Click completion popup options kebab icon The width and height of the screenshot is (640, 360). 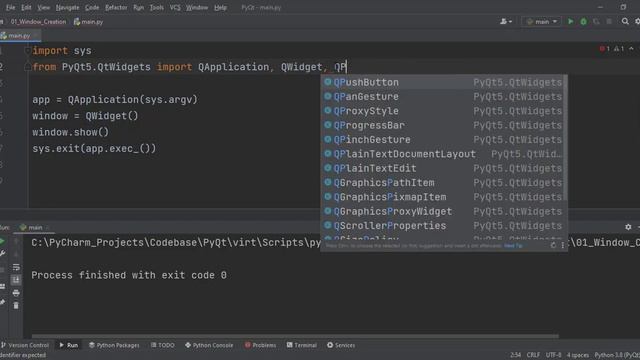[562, 245]
